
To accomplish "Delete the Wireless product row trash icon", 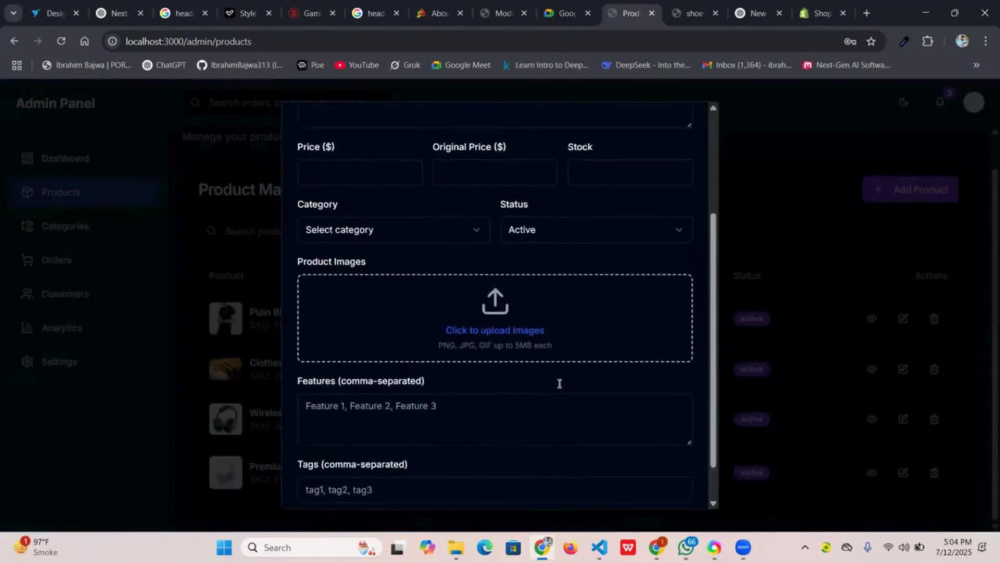I will (934, 419).
